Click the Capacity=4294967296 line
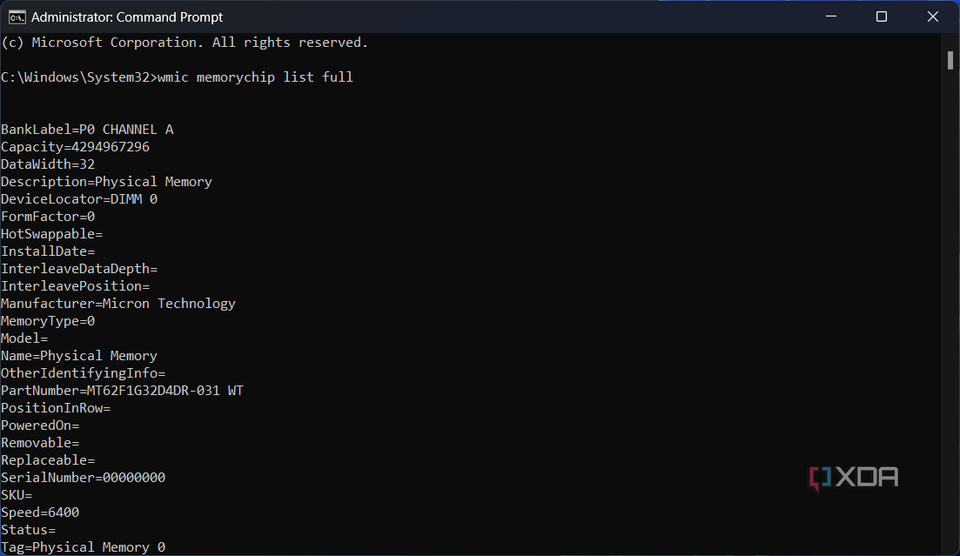This screenshot has width=960, height=556. [x=75, y=147]
